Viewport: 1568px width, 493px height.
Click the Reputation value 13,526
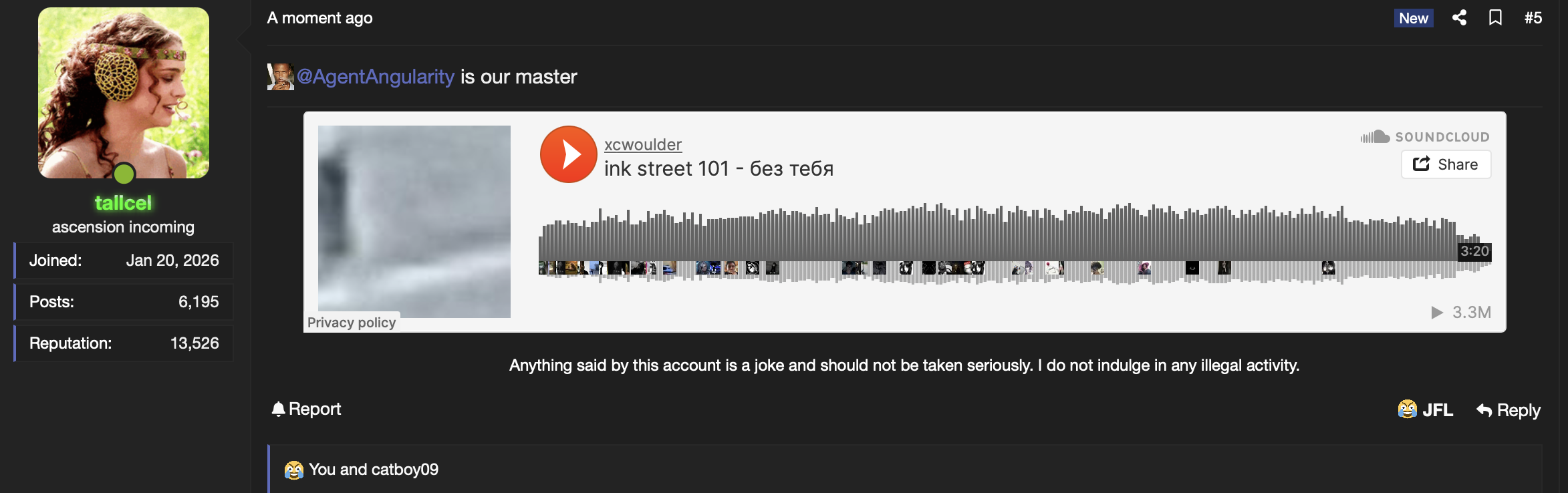[194, 343]
